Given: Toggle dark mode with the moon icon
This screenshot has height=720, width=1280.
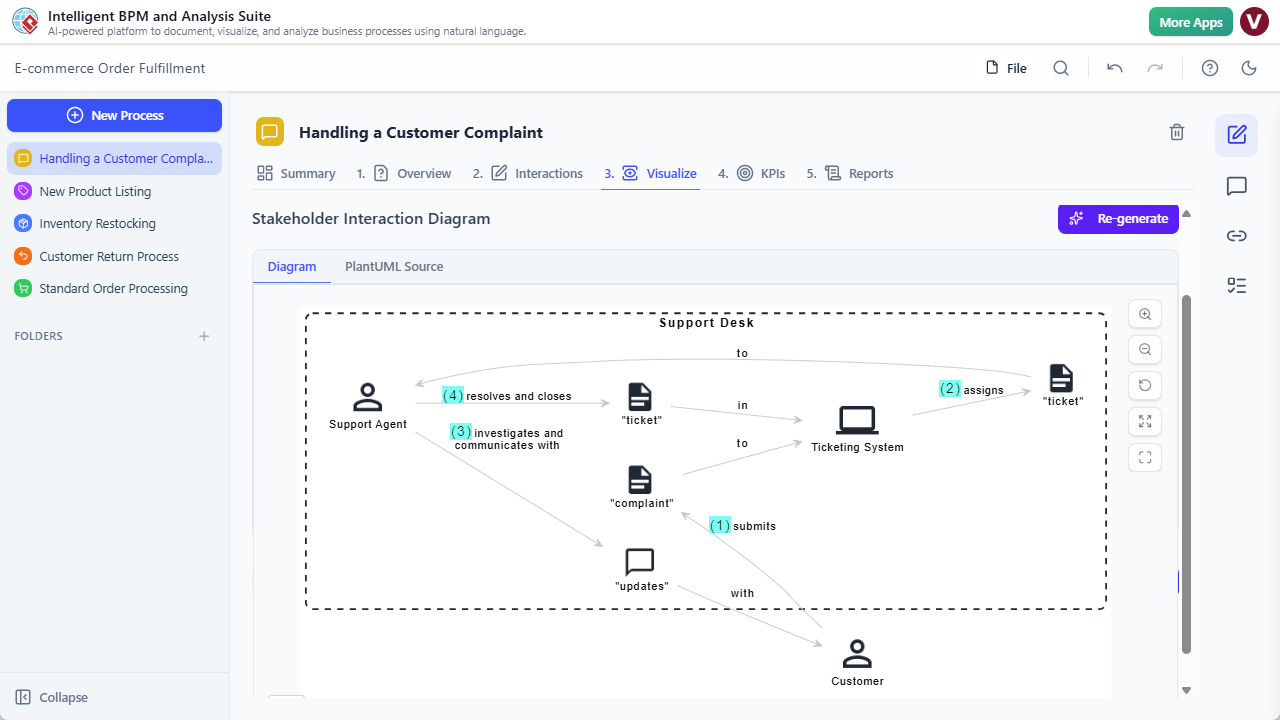Looking at the screenshot, I should pyautogui.click(x=1249, y=68).
